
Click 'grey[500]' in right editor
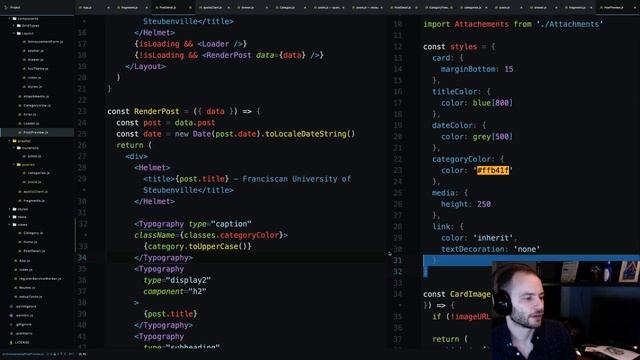pyautogui.click(x=492, y=137)
